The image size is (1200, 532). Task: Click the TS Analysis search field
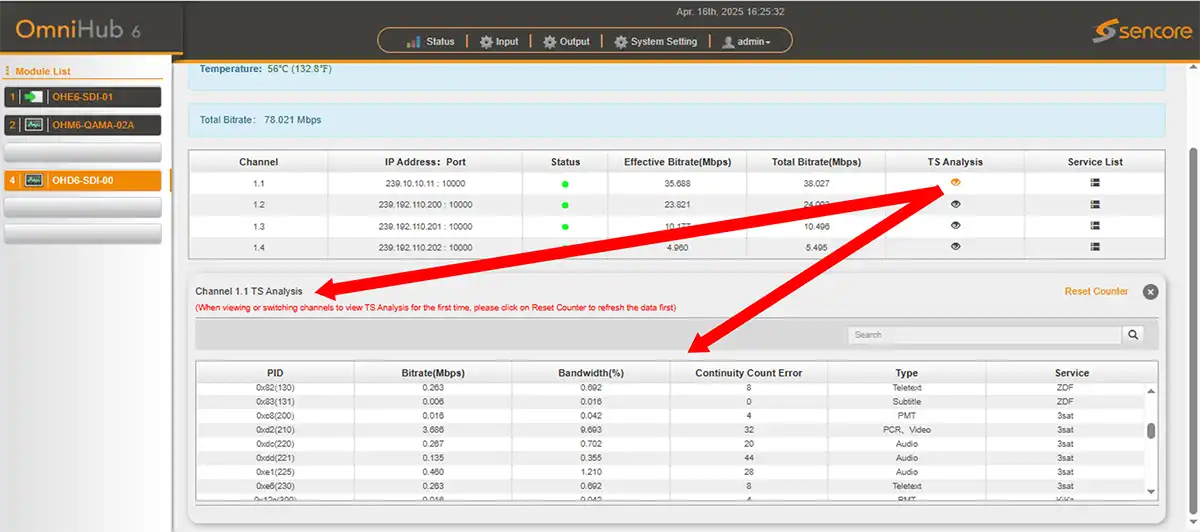tap(985, 335)
